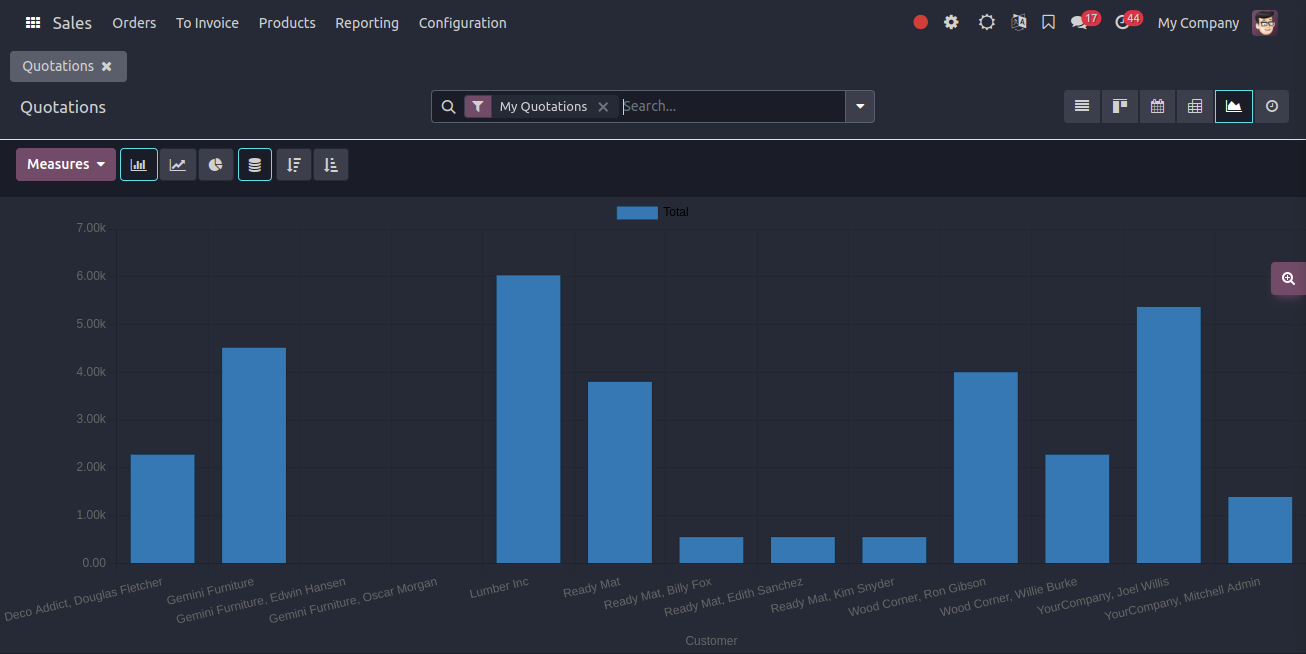This screenshot has width=1306, height=654.
Task: Select pie chart mode
Action: (216, 164)
